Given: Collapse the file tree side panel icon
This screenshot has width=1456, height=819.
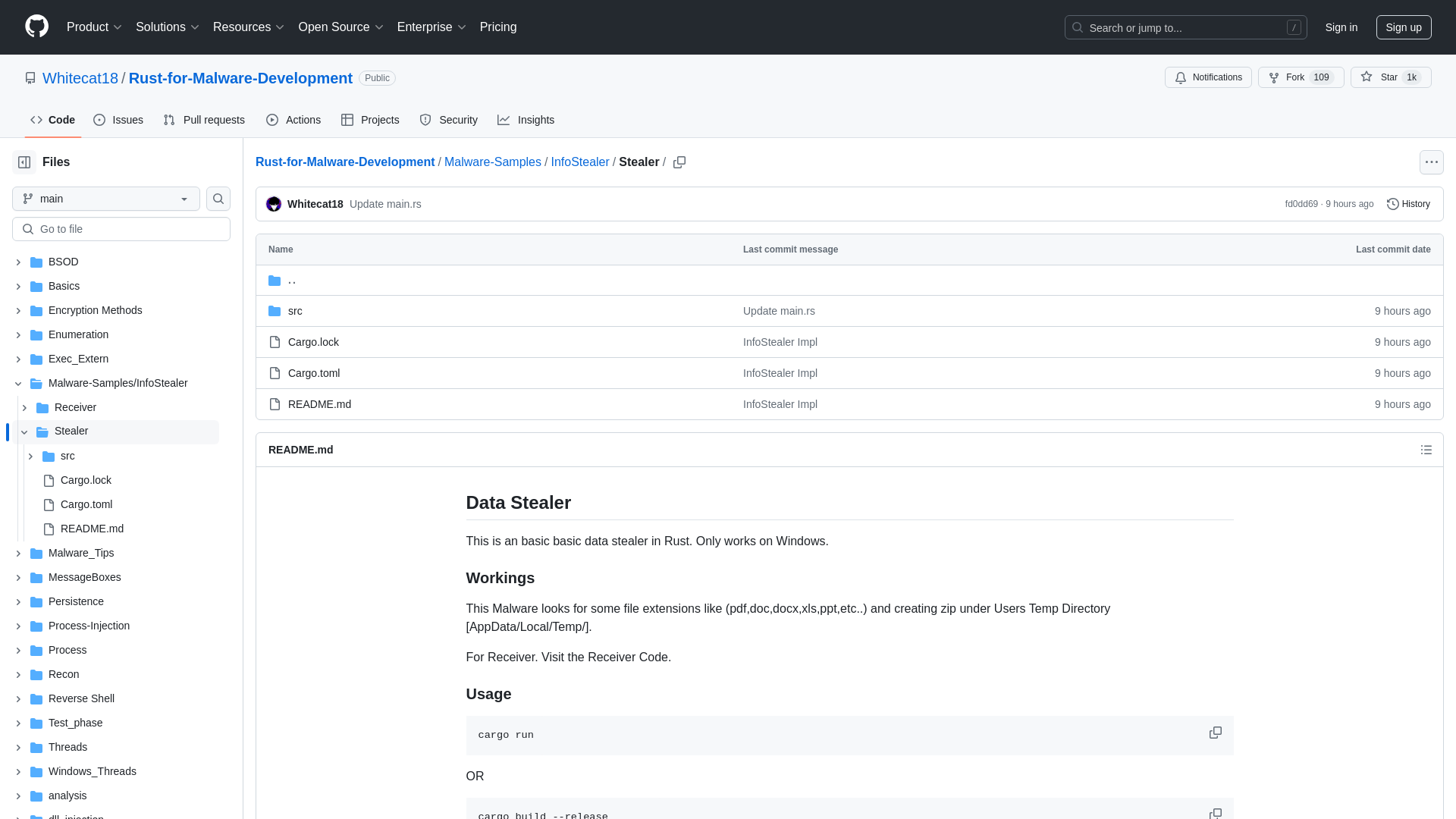Looking at the screenshot, I should [24, 162].
